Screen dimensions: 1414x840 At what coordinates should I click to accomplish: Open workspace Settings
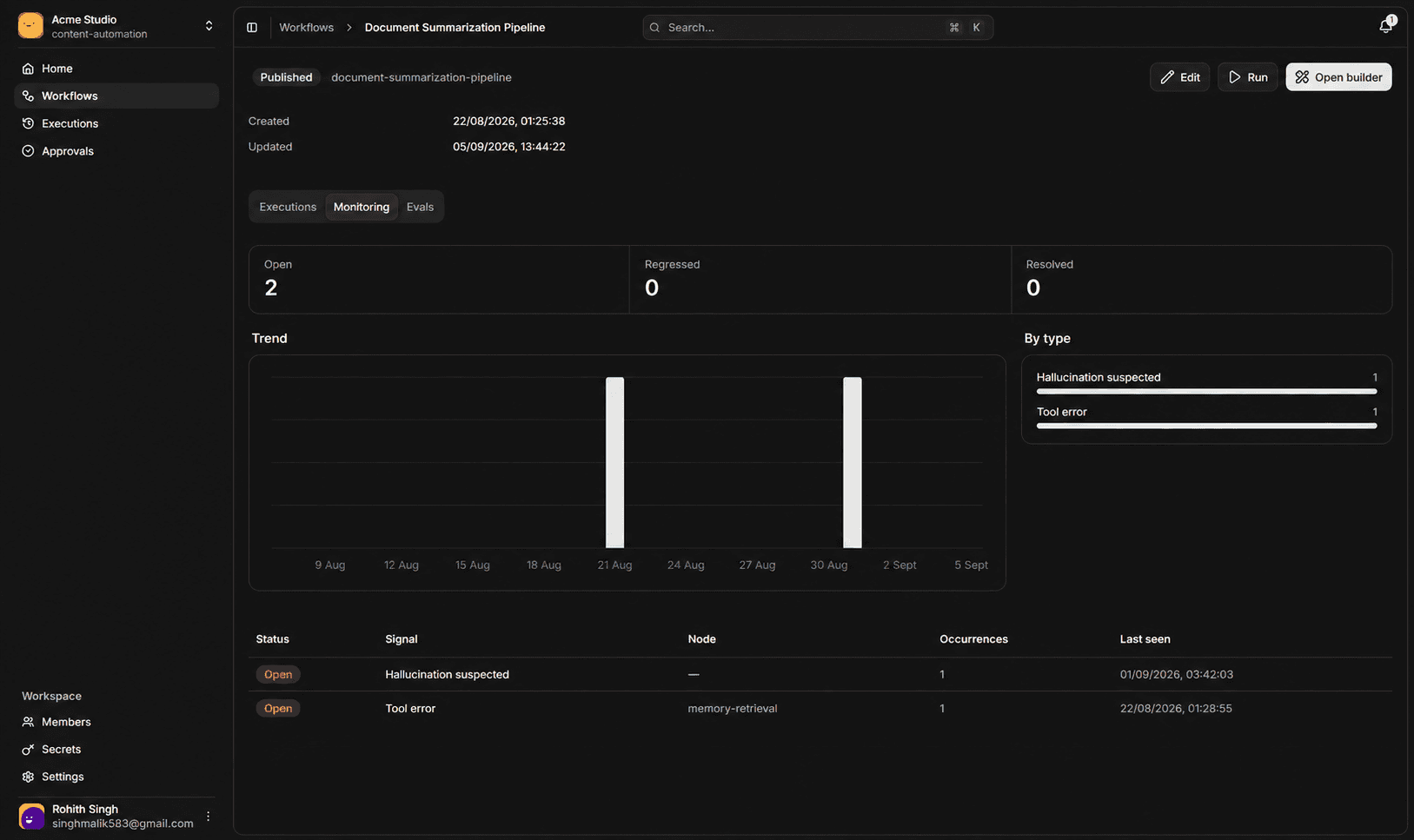tap(116, 777)
